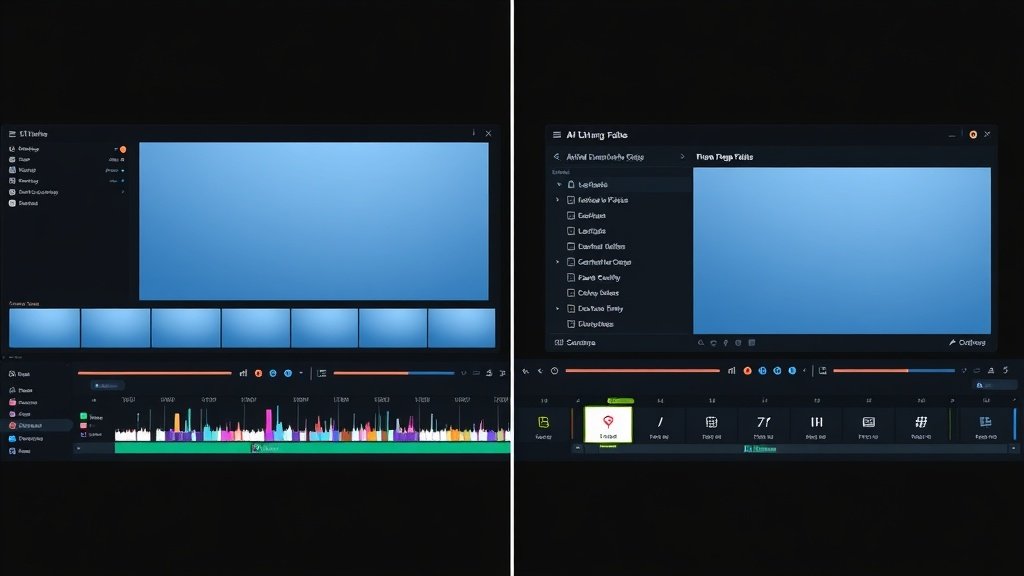The height and width of the screenshot is (576, 1024).
Task: Open hamburger menu in right window title bar
Action: coord(556,135)
